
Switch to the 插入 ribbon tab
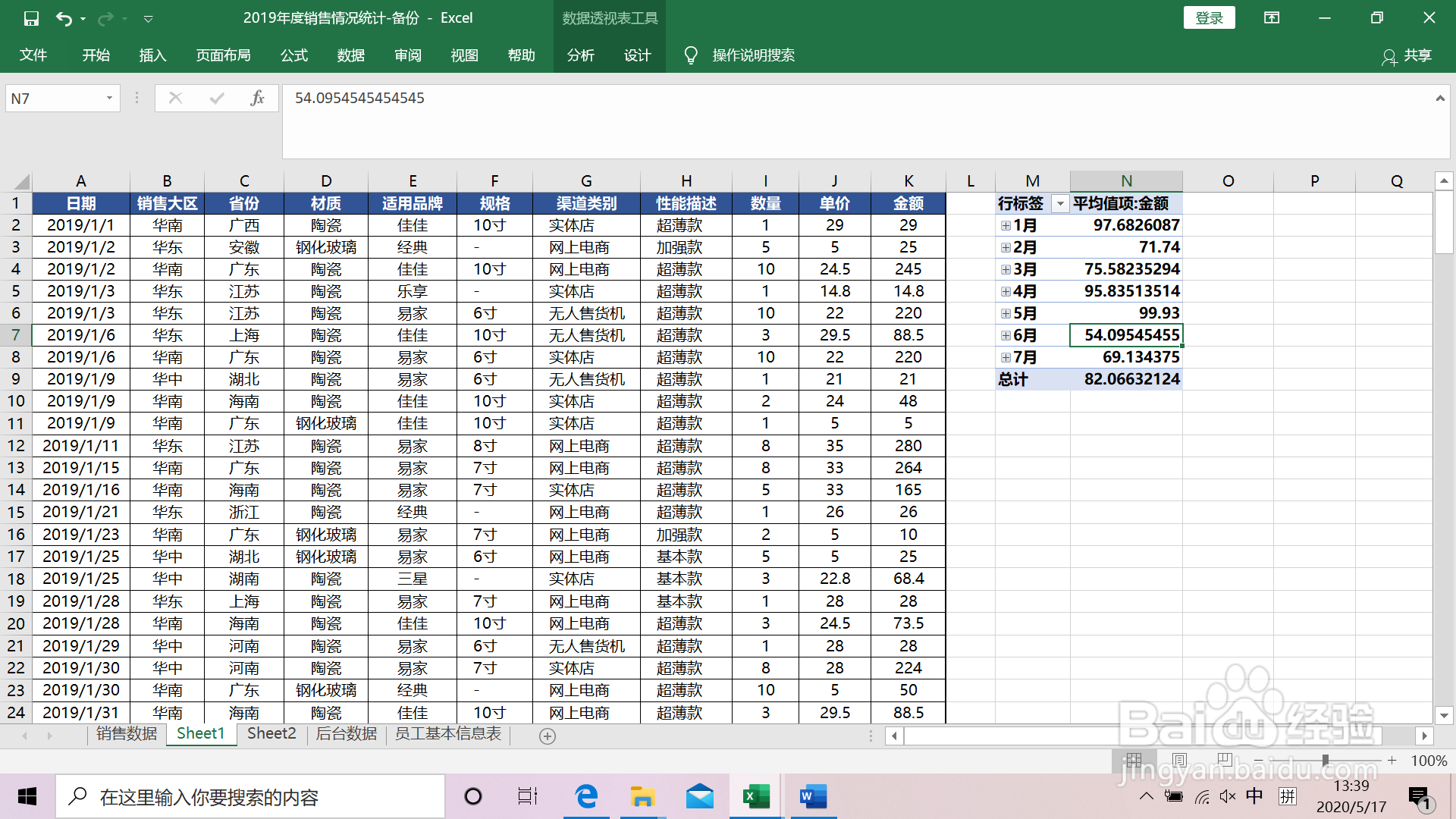(152, 55)
